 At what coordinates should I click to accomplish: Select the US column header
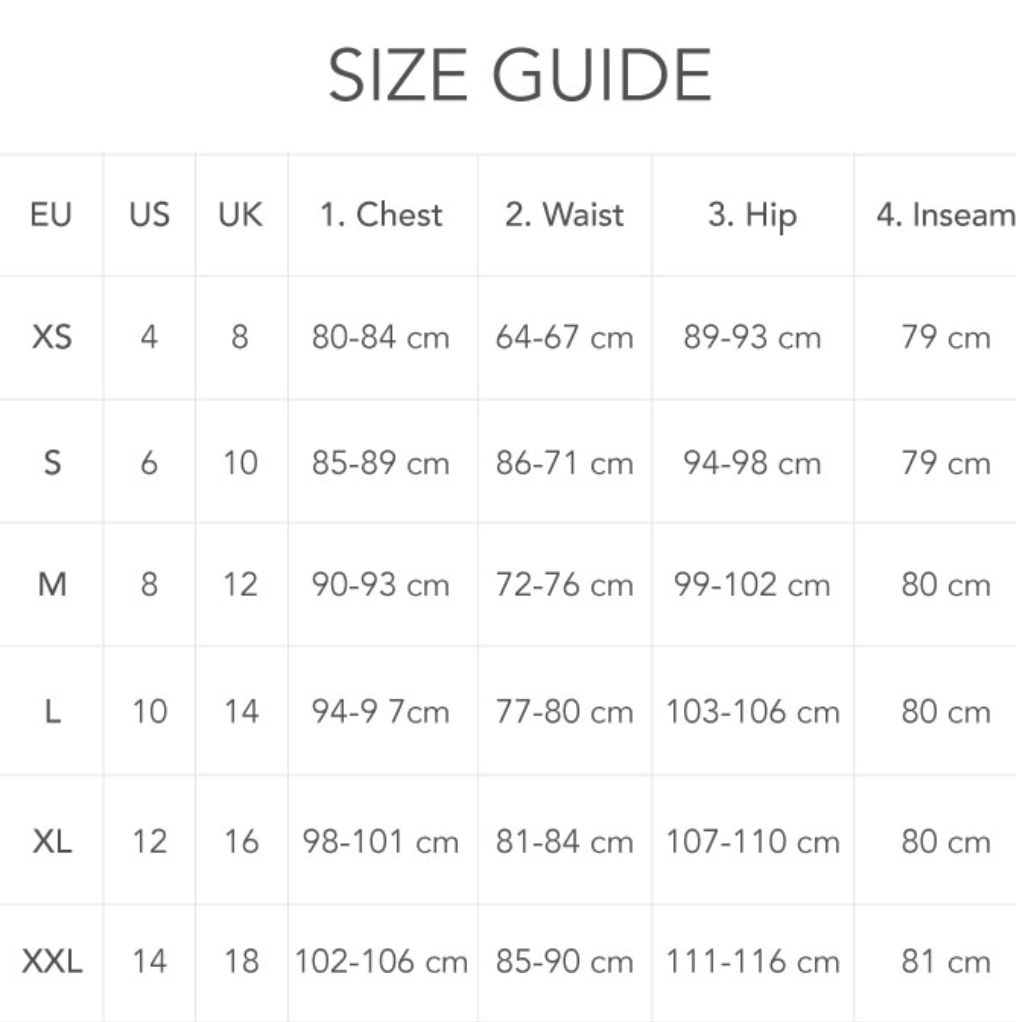149,214
